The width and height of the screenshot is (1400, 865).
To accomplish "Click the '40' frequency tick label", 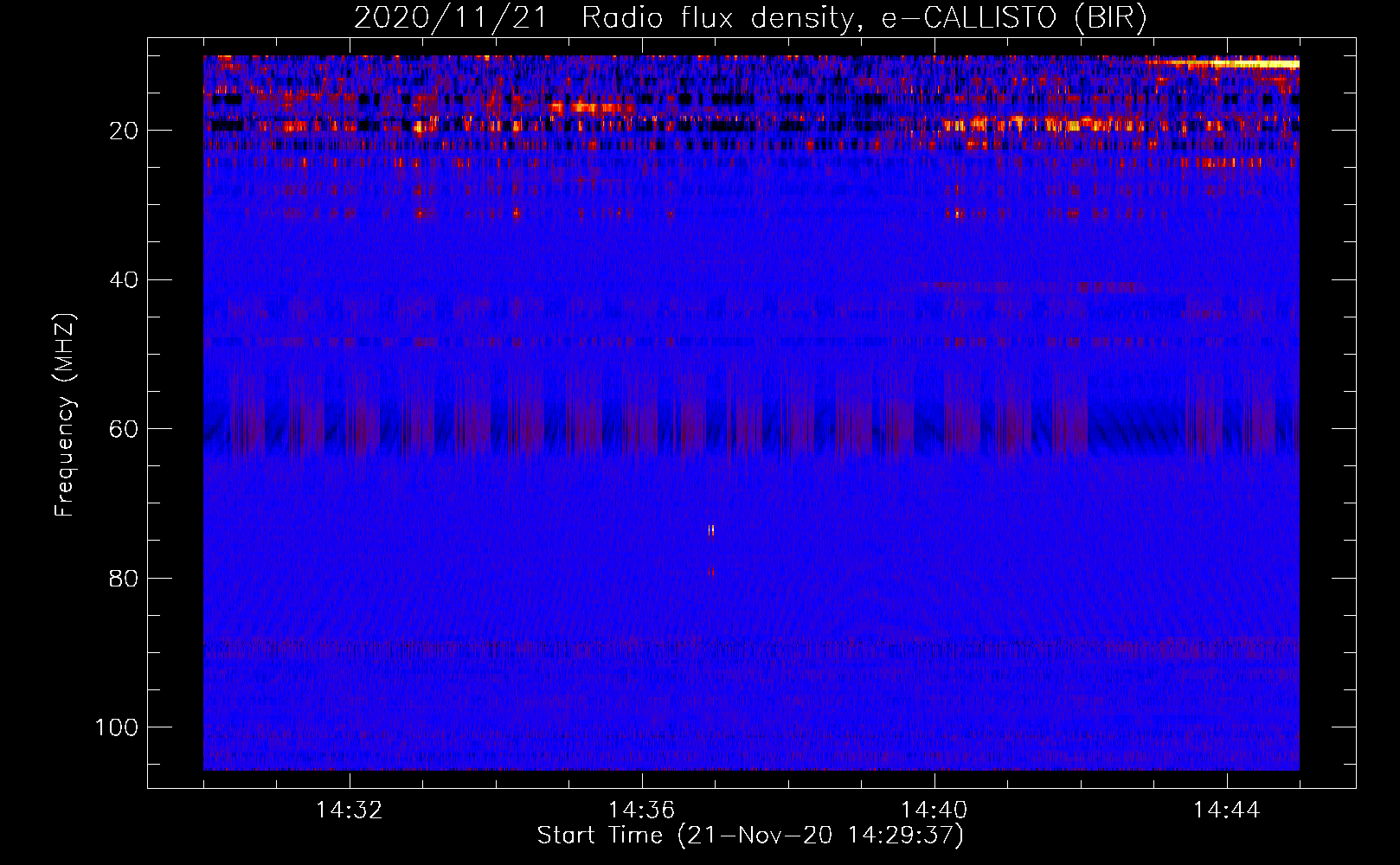I will [x=124, y=280].
